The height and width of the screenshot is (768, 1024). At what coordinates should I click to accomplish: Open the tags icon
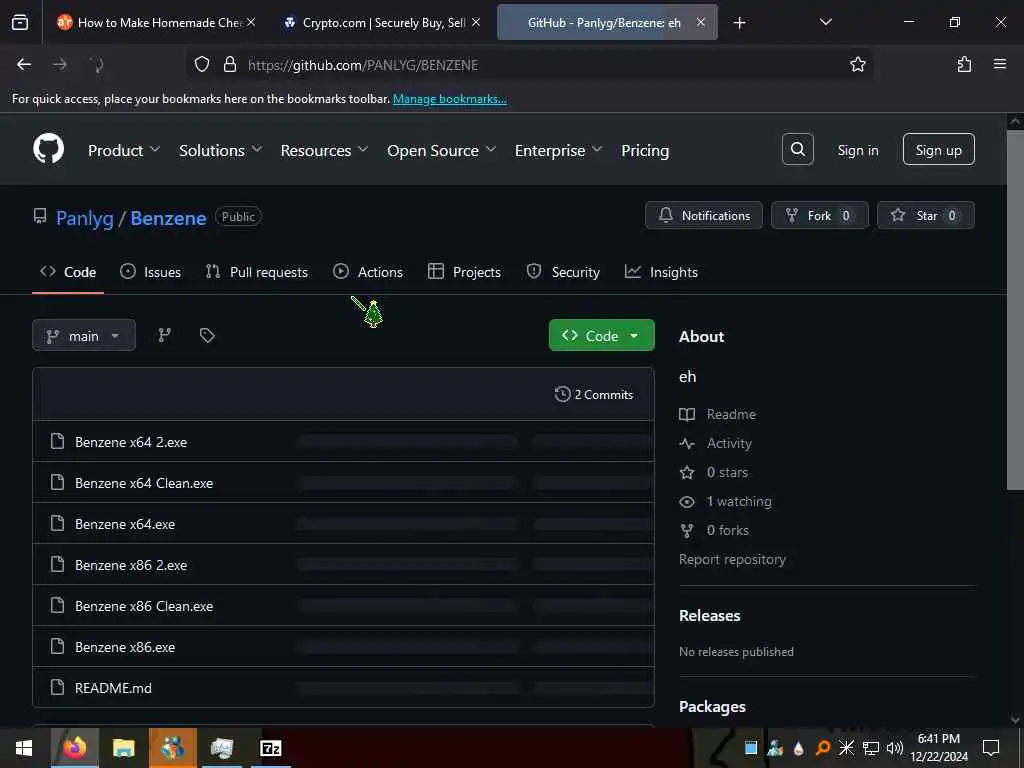coord(207,335)
